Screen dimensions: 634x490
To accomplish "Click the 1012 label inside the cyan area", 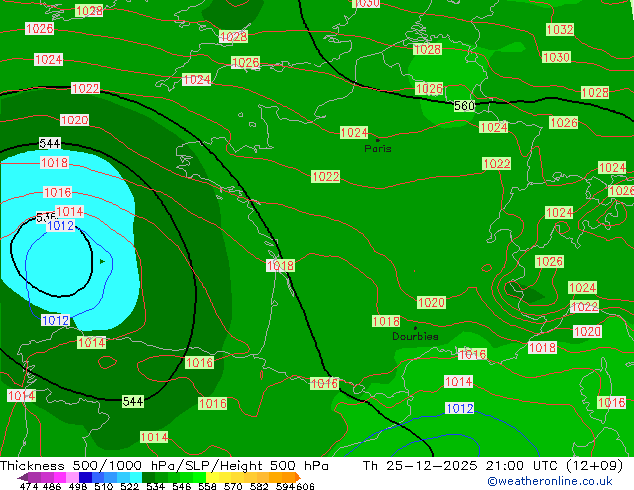I will [61, 226].
